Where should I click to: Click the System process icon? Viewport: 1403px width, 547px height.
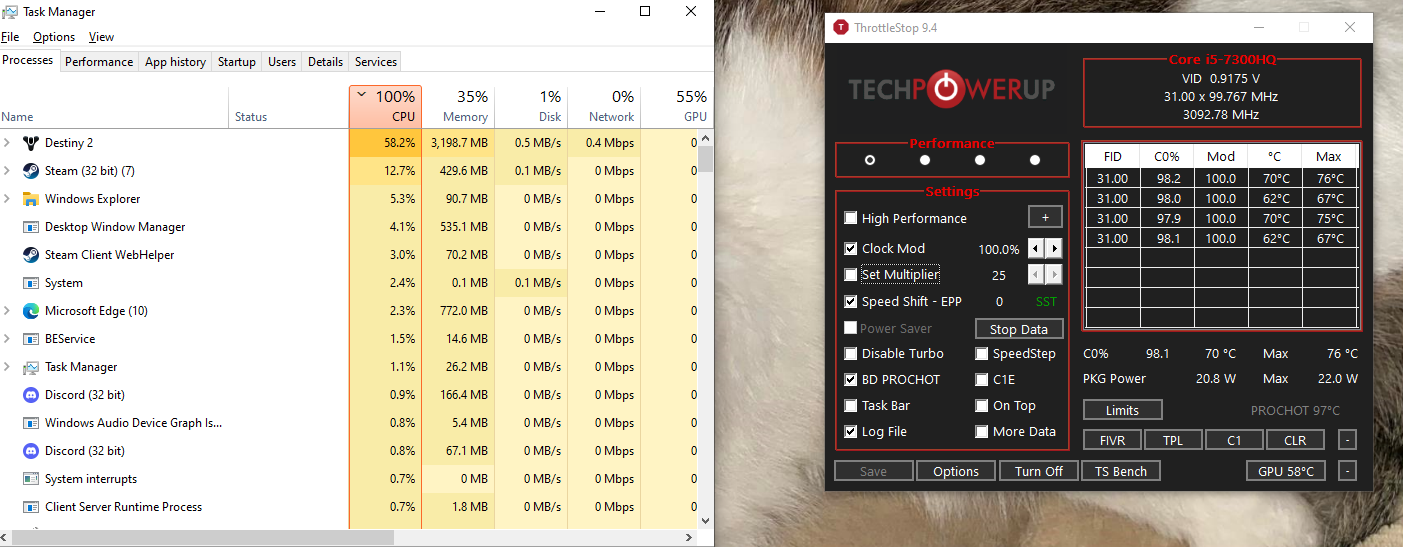(x=30, y=283)
